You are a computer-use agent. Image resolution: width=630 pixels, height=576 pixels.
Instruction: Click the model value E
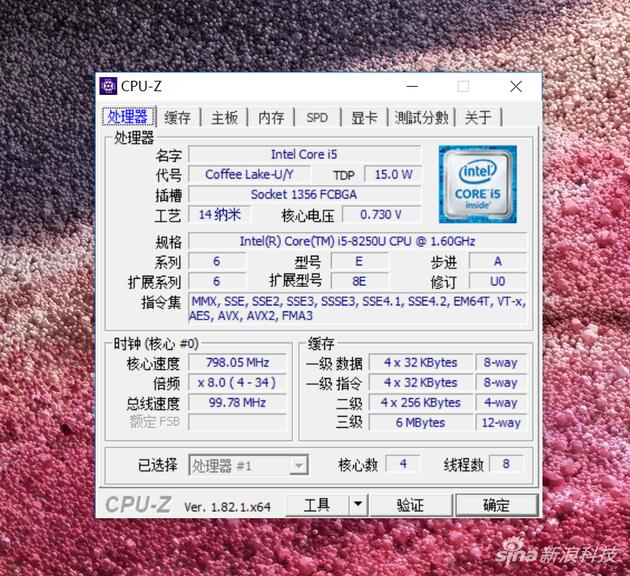359,261
